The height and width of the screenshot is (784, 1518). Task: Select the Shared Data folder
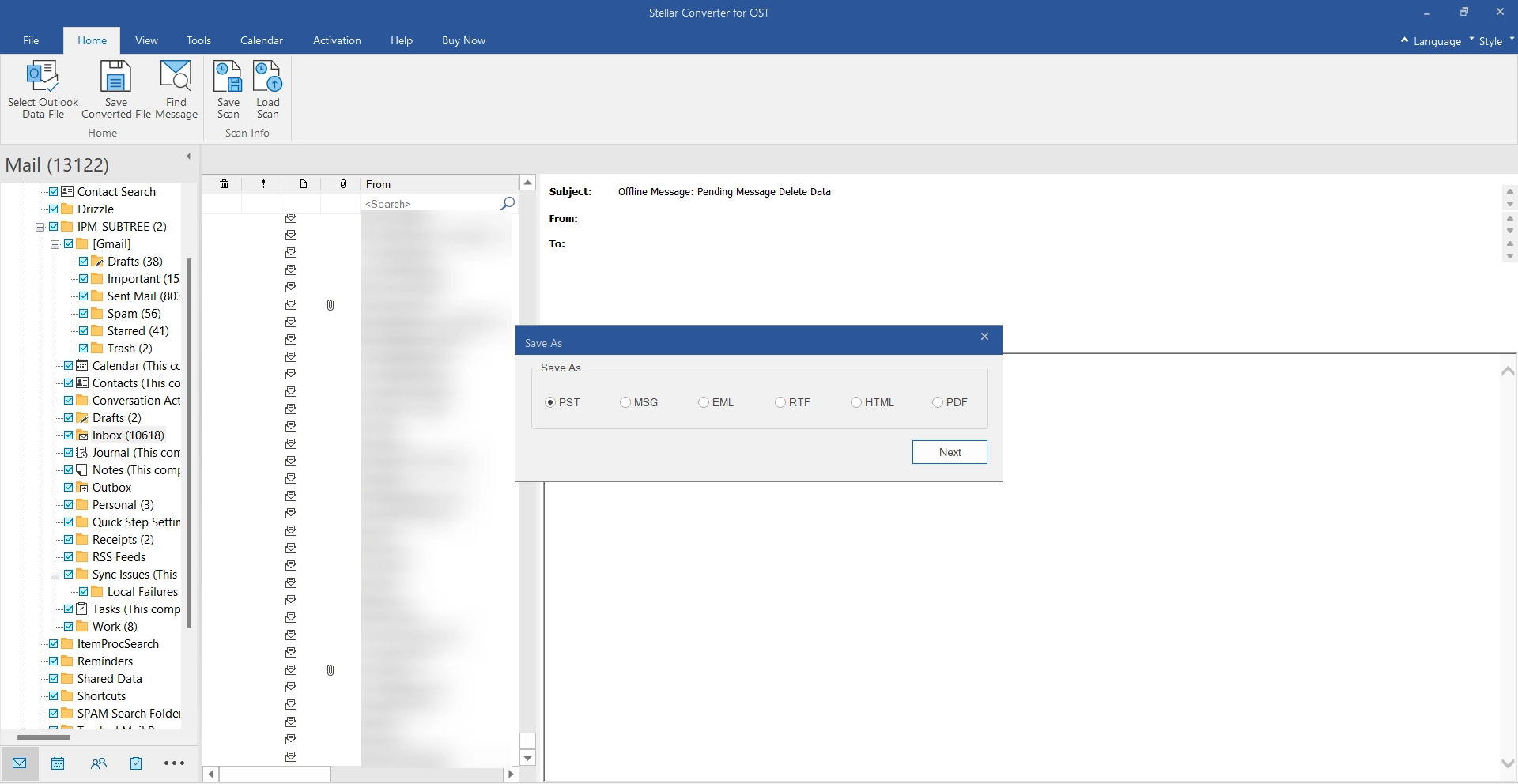pos(110,679)
